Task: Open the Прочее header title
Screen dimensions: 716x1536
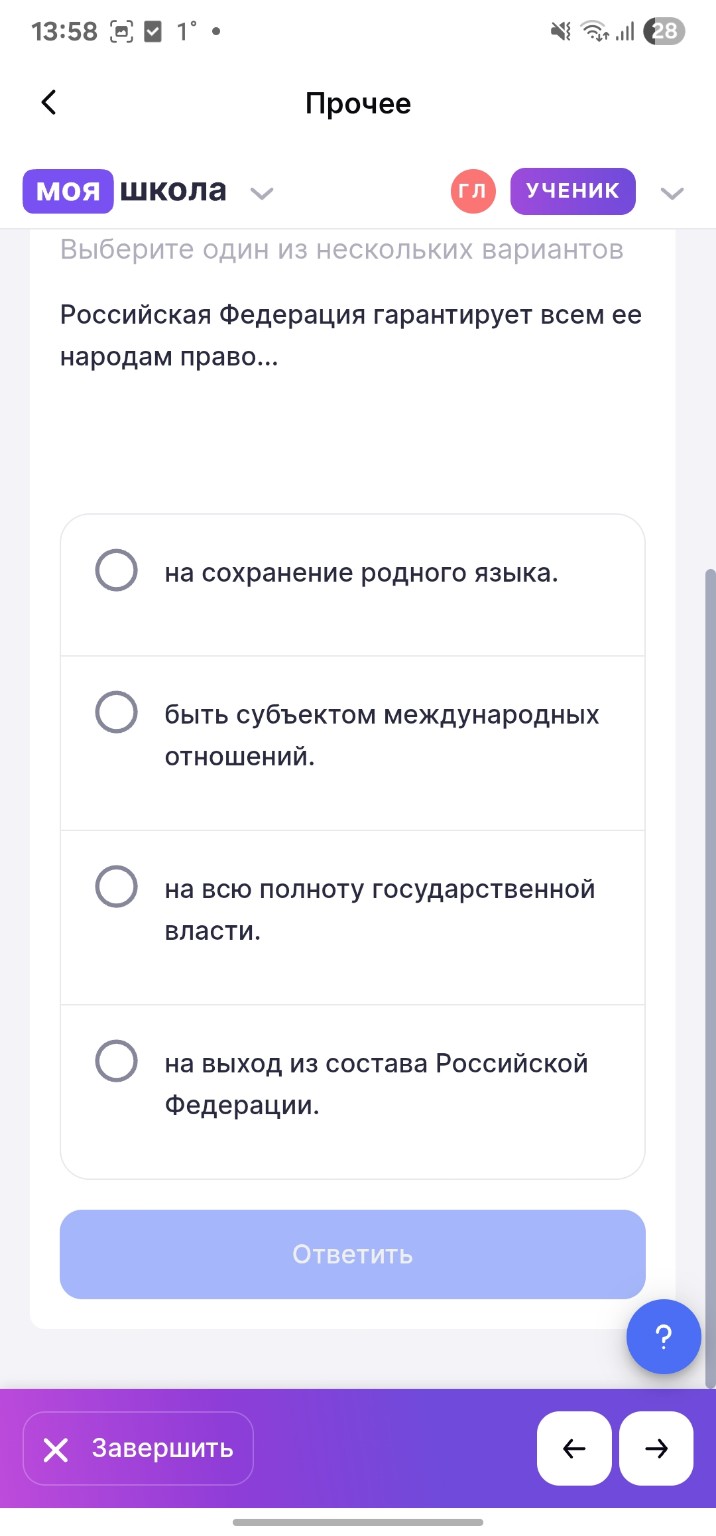Action: 358,102
